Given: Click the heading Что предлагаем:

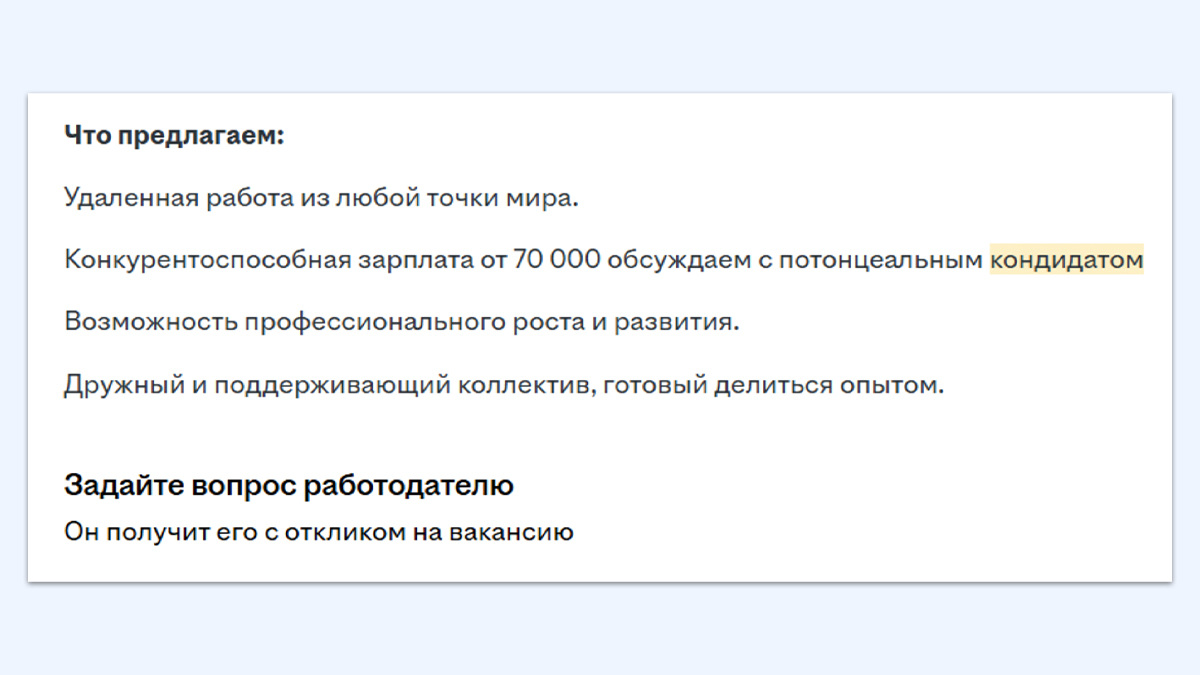Looking at the screenshot, I should tap(175, 136).
